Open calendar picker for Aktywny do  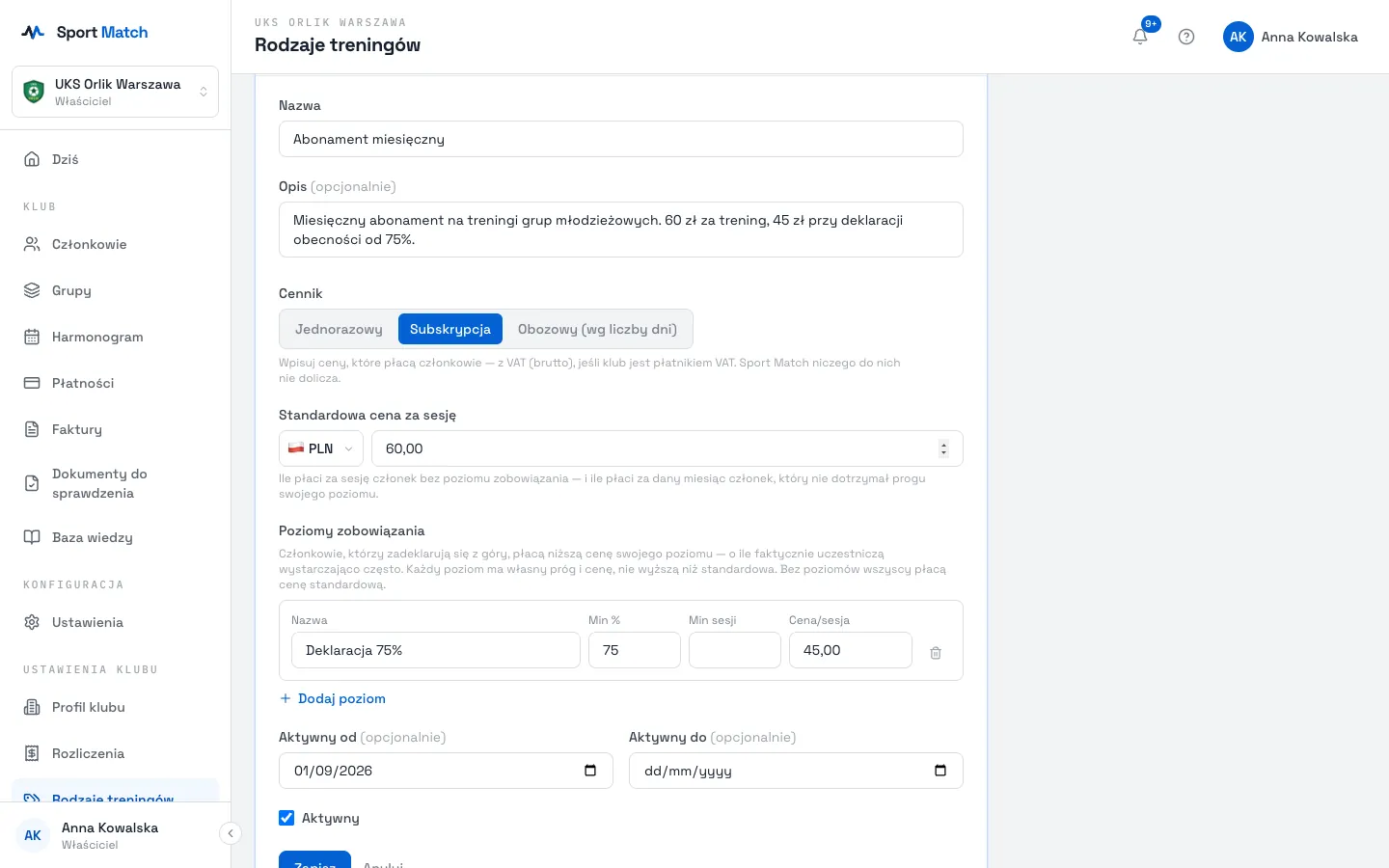coord(940,771)
